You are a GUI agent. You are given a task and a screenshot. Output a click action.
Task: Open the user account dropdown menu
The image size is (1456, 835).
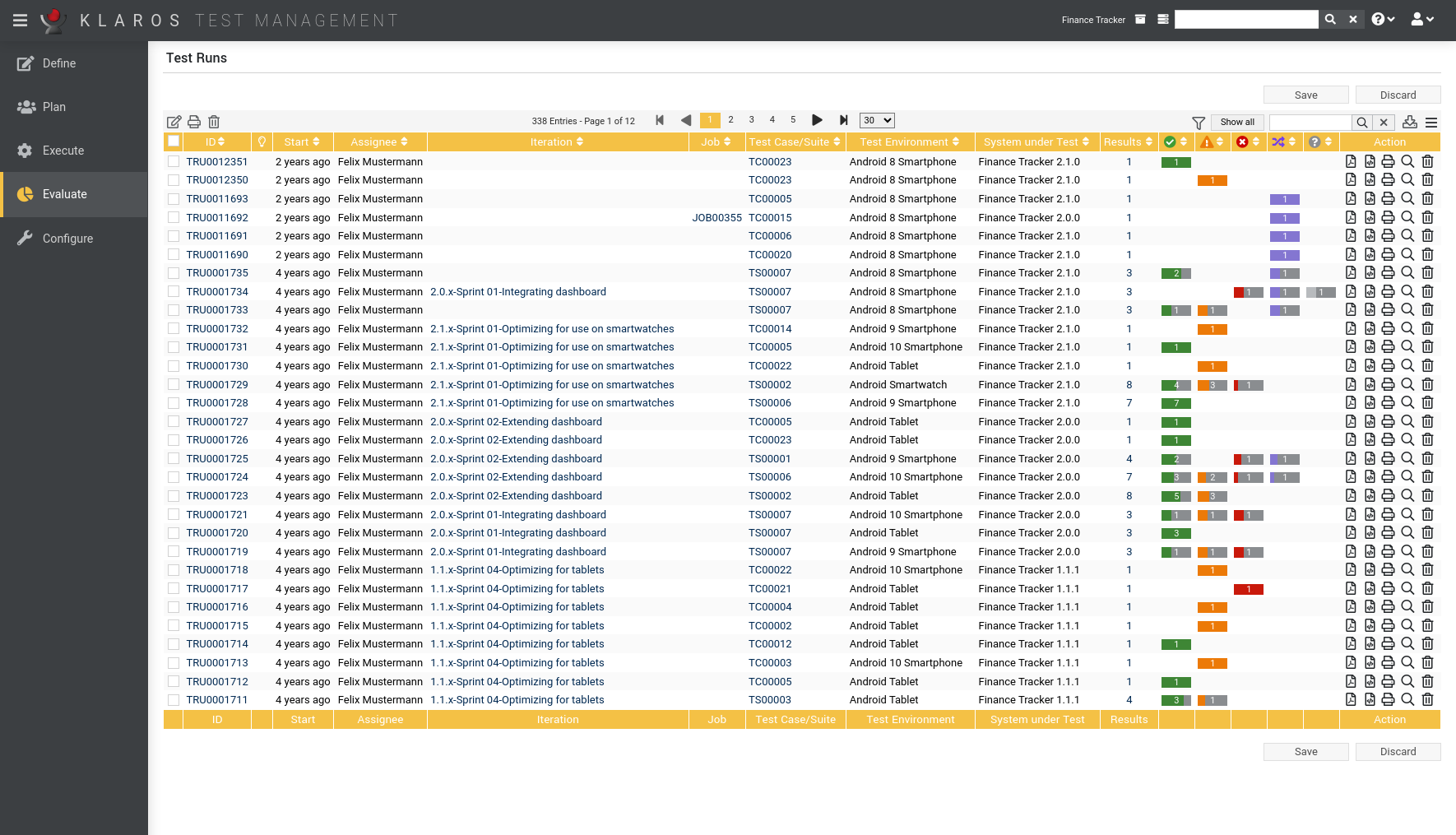click(x=1422, y=19)
